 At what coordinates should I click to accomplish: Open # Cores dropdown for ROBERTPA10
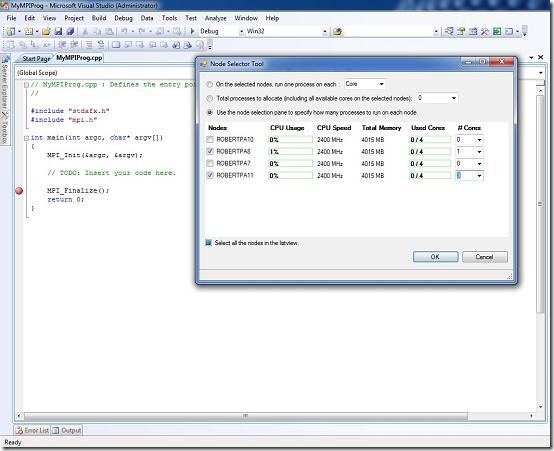coord(479,140)
